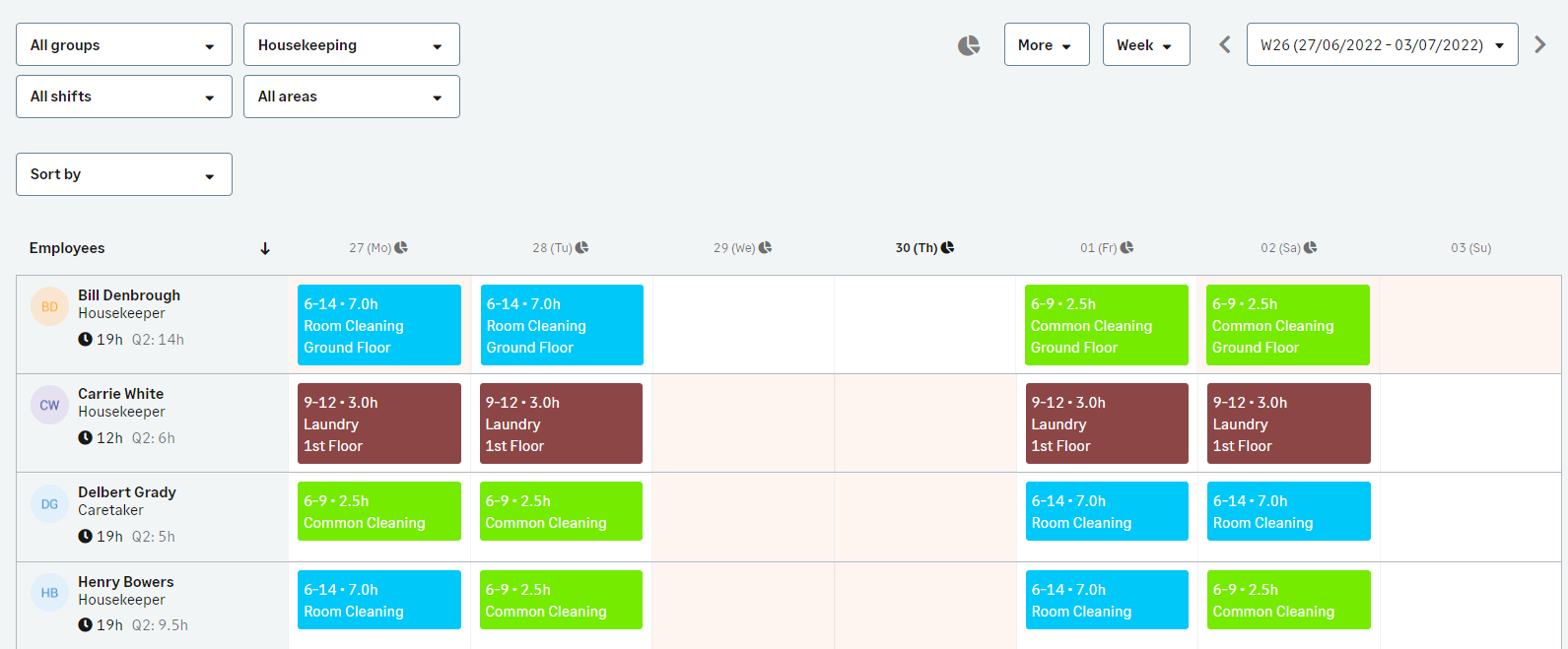The image size is (1568, 649).
Task: Open the All shifts dropdown
Action: click(124, 97)
